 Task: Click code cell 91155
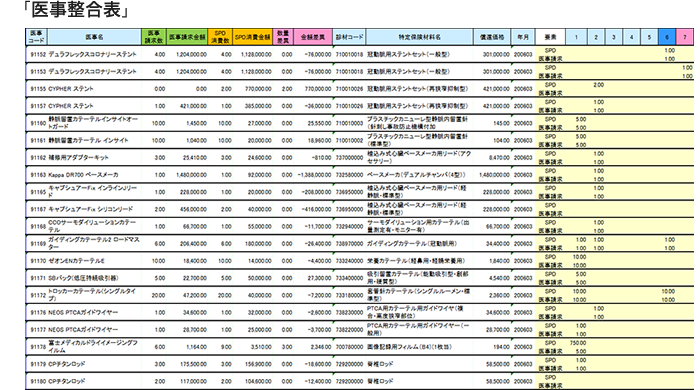pyautogui.click(x=38, y=89)
